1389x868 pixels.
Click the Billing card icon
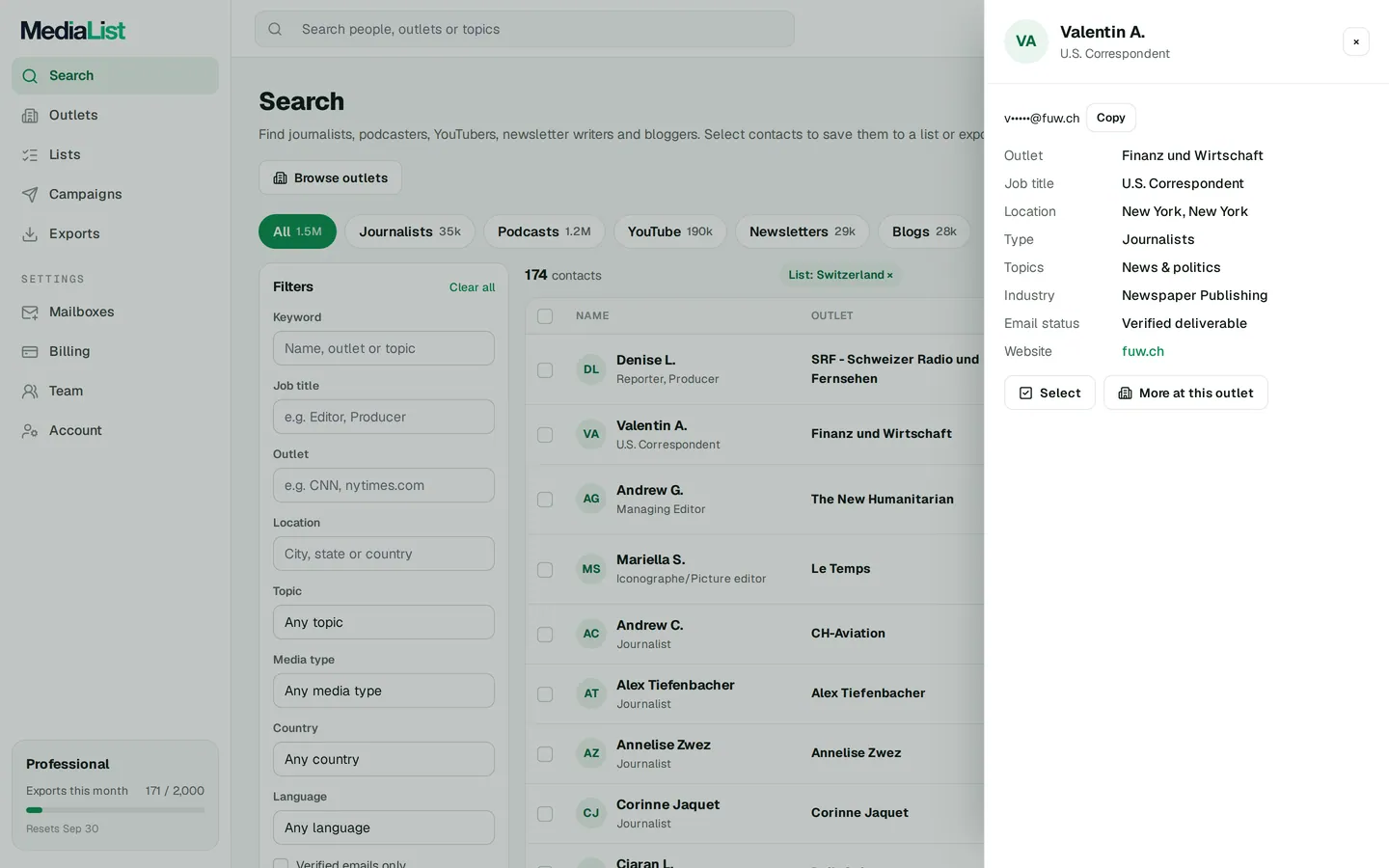point(30,352)
